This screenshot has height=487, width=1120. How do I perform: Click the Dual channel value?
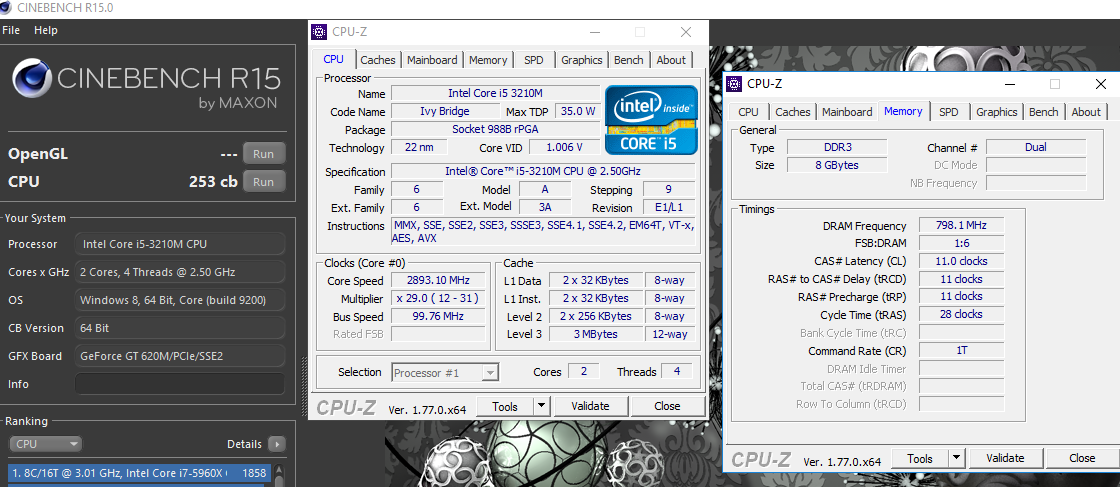pos(1036,147)
